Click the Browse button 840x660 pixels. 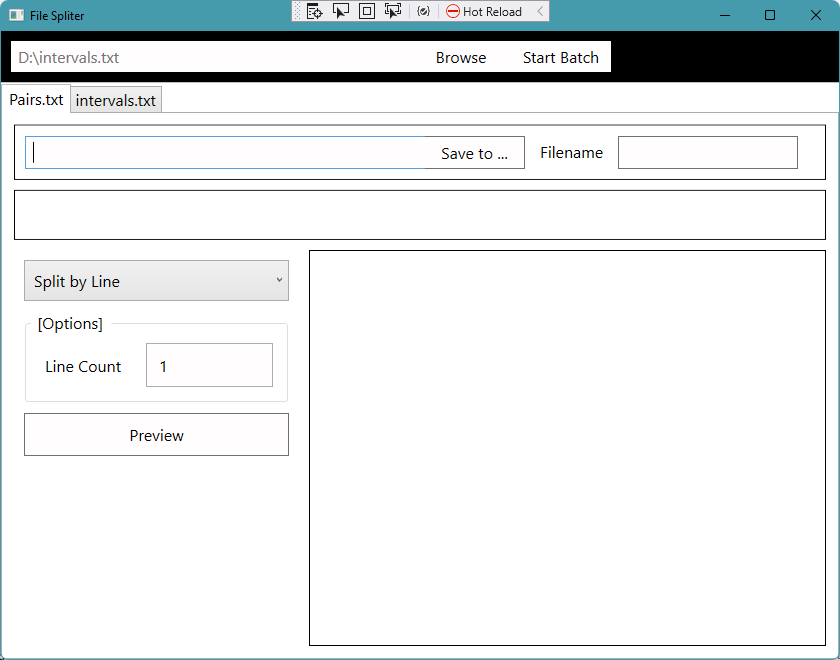pos(461,58)
